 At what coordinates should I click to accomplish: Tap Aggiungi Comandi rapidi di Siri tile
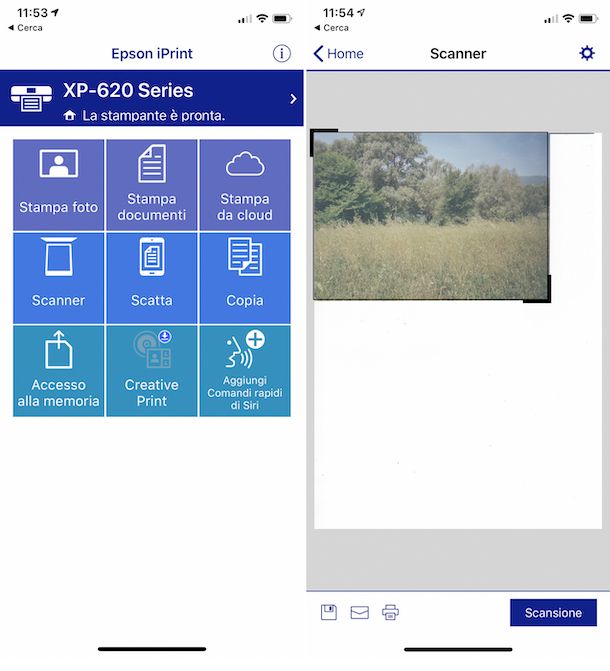click(245, 371)
